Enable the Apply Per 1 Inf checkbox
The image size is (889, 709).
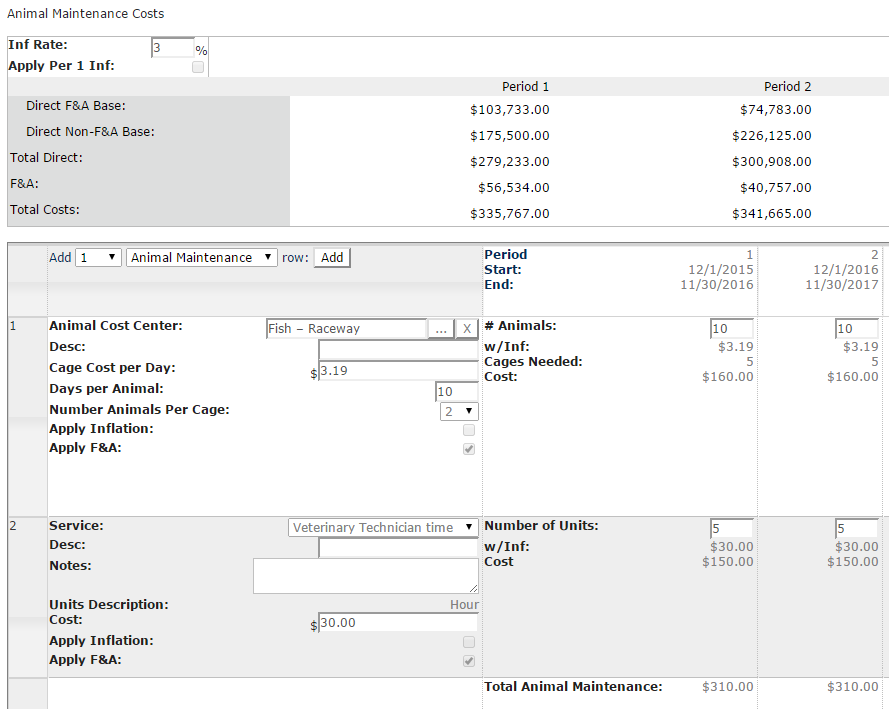tap(198, 67)
